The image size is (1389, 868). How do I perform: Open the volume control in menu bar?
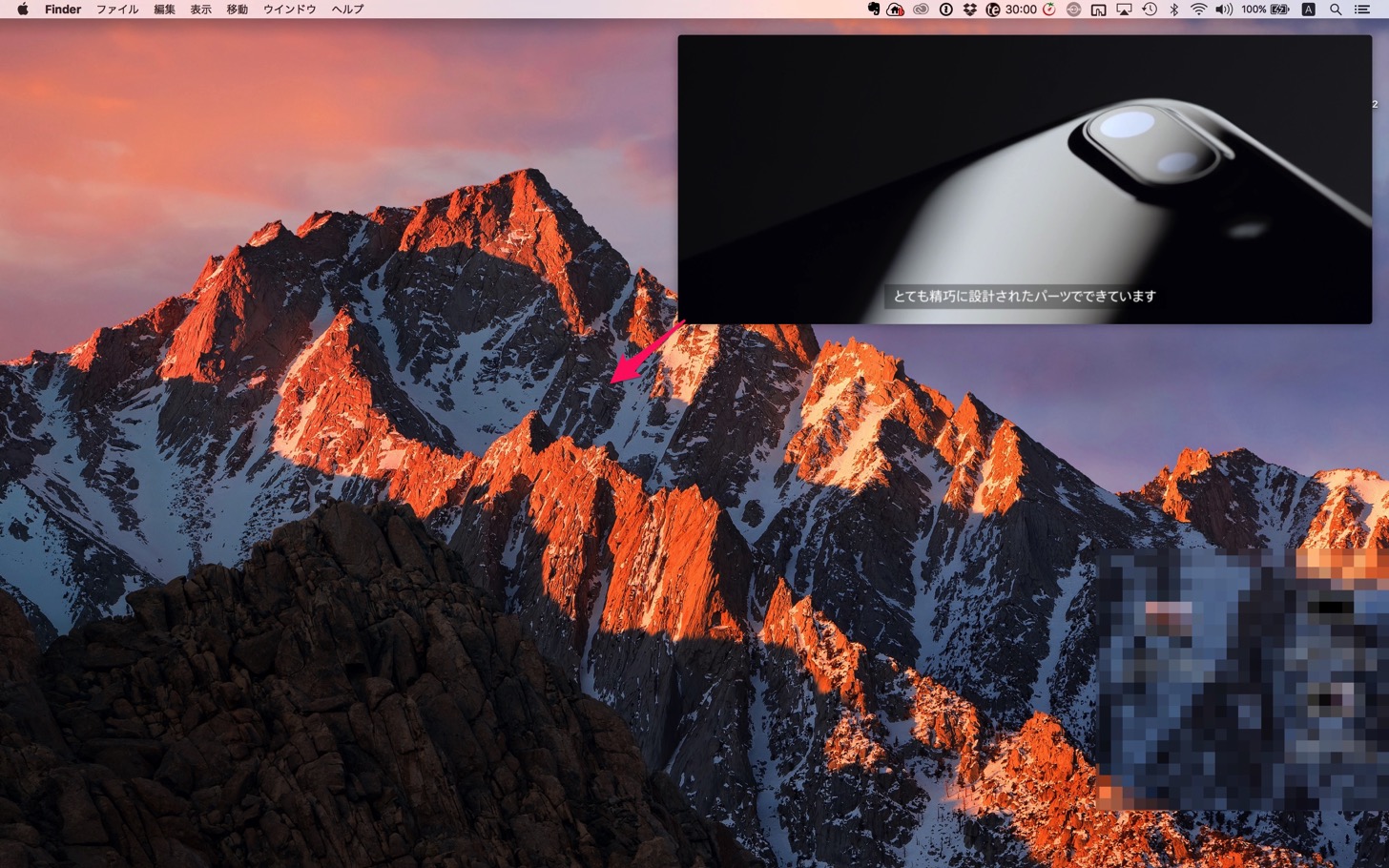coord(1224,10)
